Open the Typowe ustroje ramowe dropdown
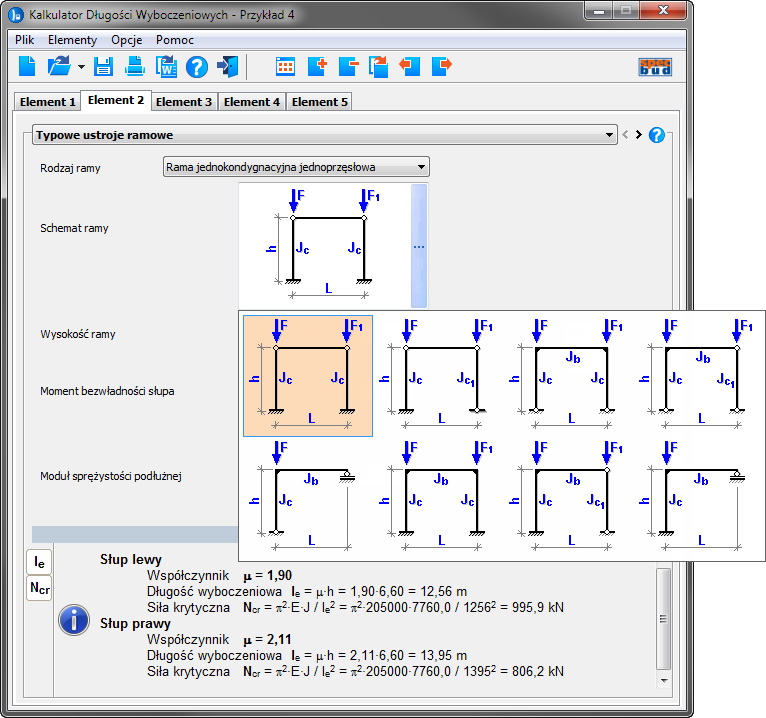The image size is (766, 718). (x=324, y=135)
